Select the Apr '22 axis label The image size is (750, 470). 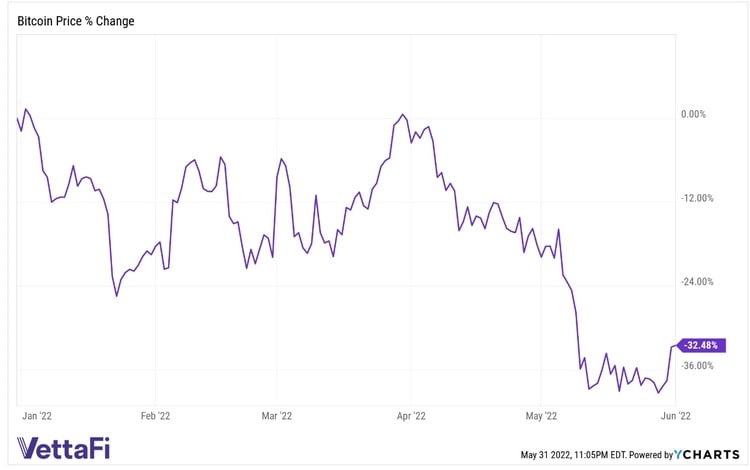(412, 414)
